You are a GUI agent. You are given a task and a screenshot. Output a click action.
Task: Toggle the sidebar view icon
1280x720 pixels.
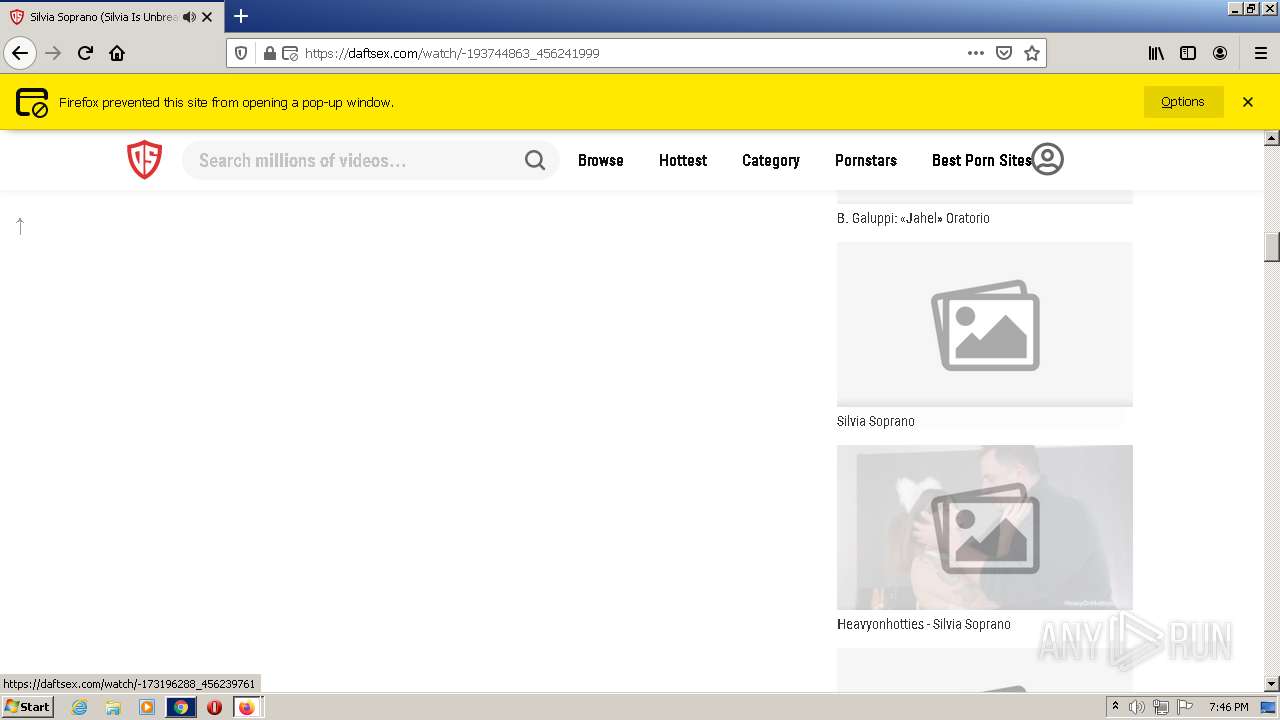click(x=1188, y=53)
